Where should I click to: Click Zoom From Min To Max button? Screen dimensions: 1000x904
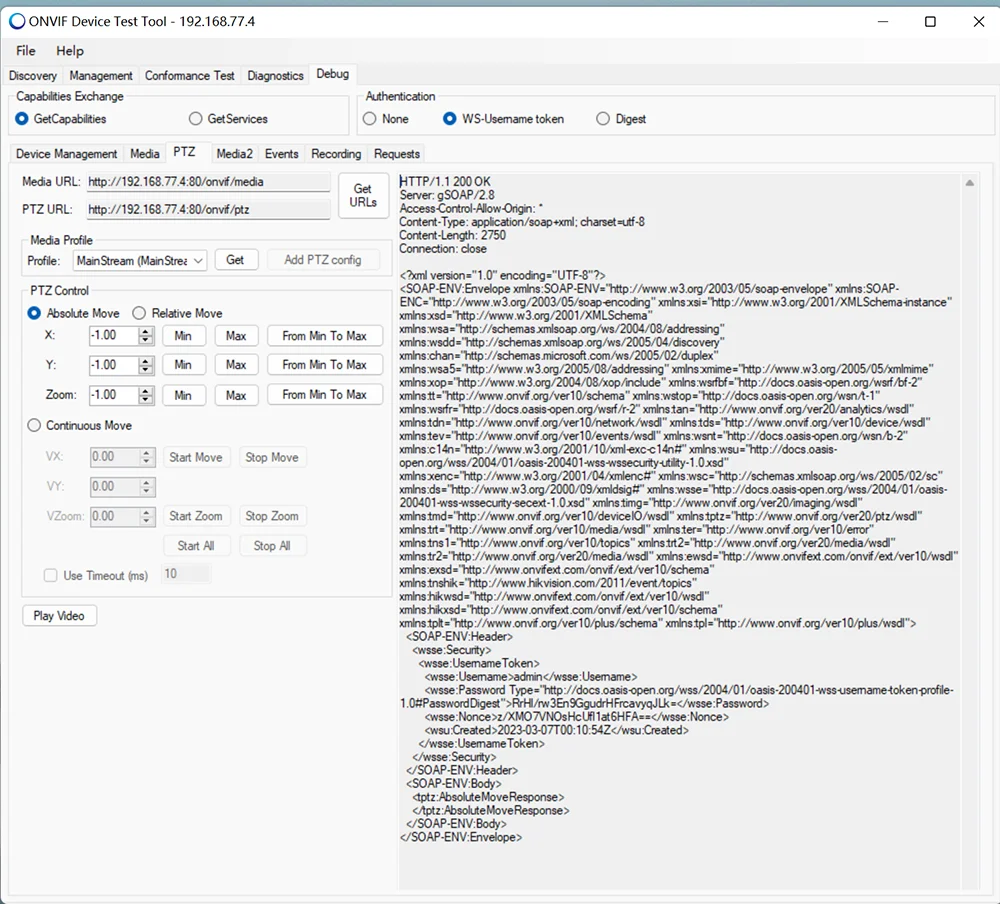click(325, 395)
